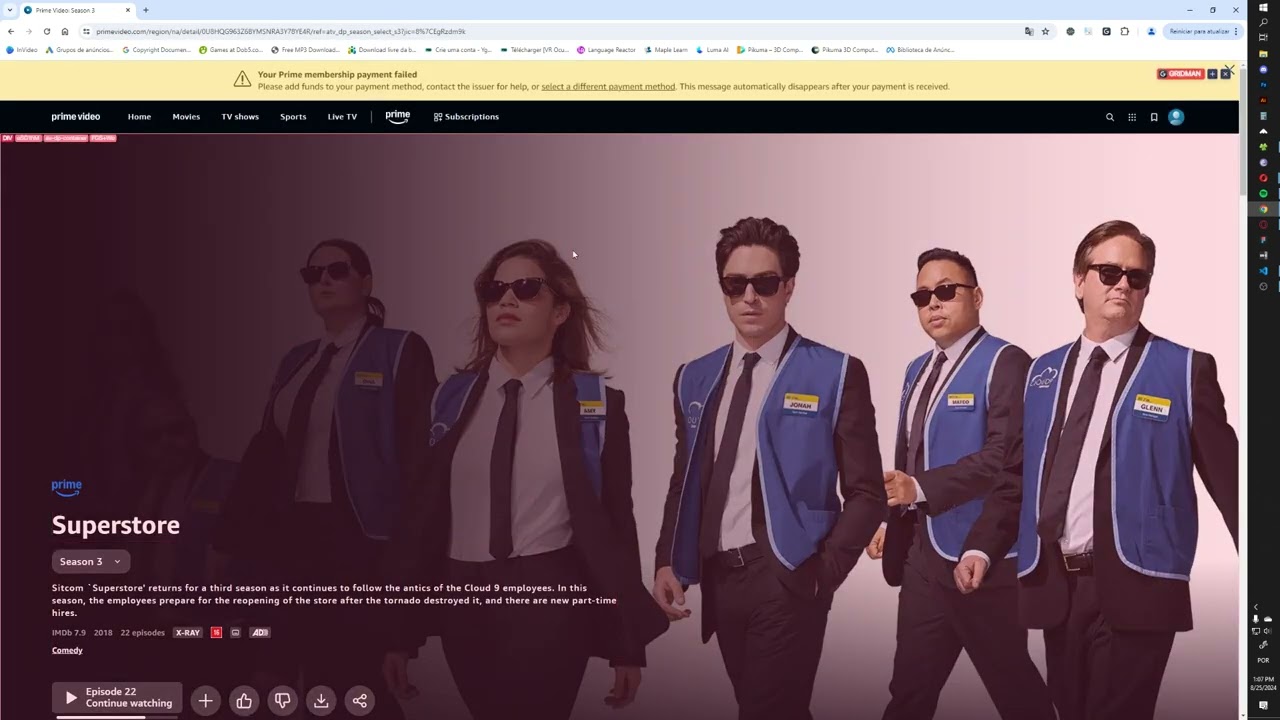Open the Luma AI bookmark

pyautogui.click(x=712, y=49)
